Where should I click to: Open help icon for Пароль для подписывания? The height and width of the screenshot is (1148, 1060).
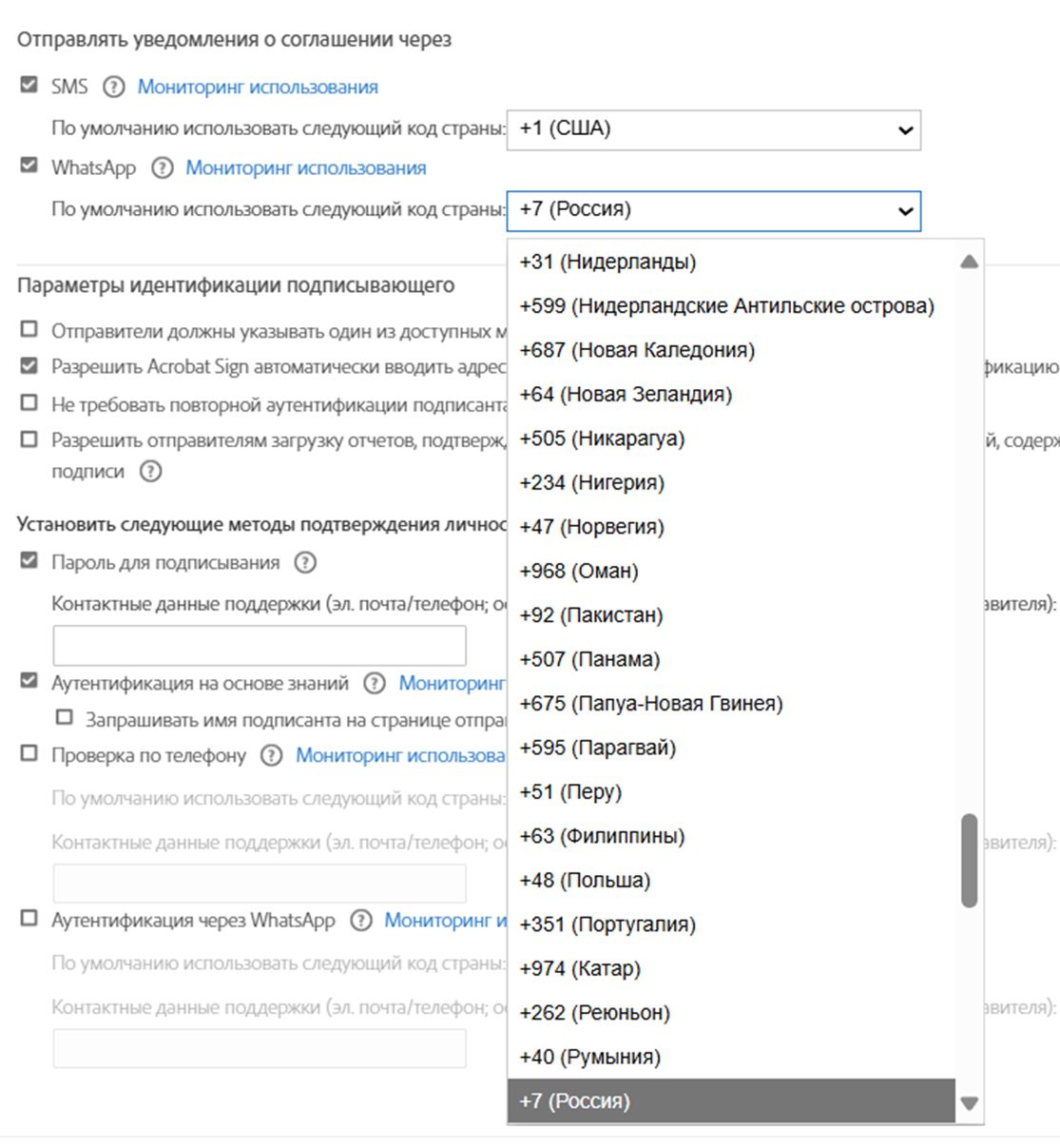pyautogui.click(x=304, y=563)
